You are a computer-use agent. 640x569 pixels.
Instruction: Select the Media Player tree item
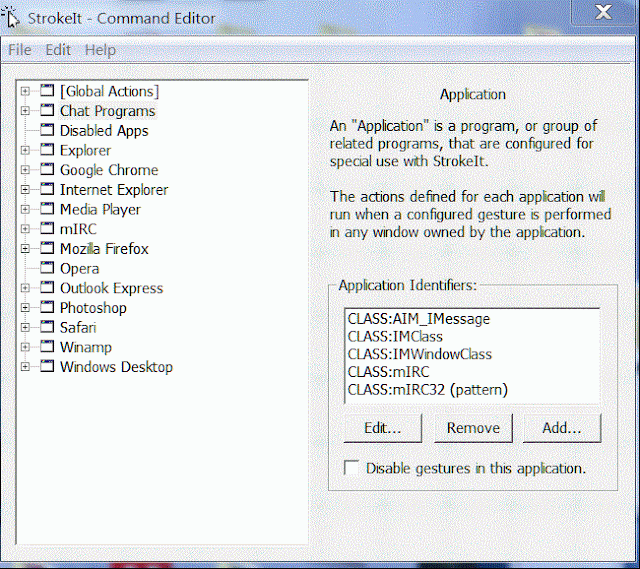tap(100, 209)
